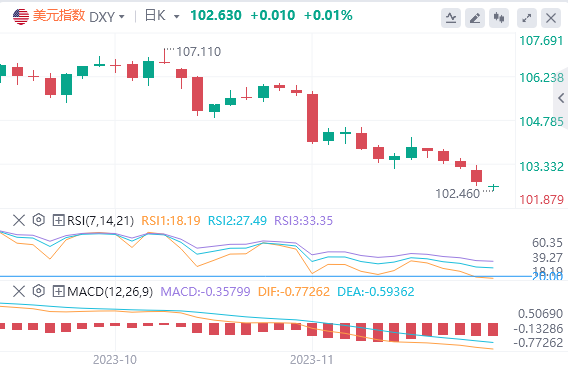The width and height of the screenshot is (568, 372).
Task: Click the RSI1:18.19 value
Action: [x=171, y=220]
